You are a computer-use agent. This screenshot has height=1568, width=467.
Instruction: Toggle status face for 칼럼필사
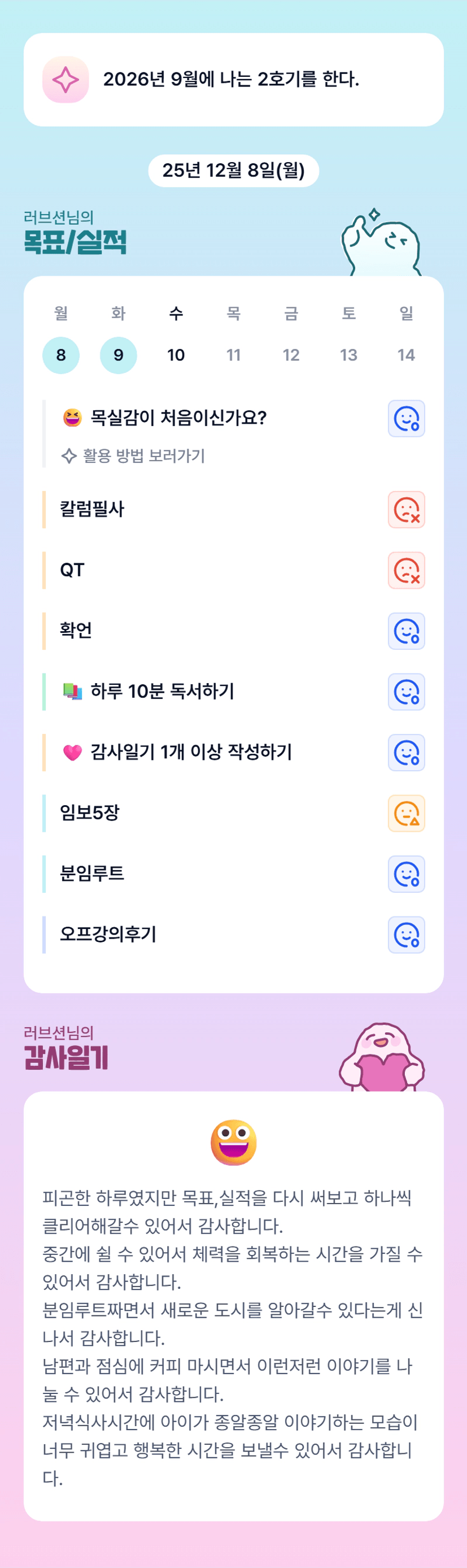pos(406,510)
